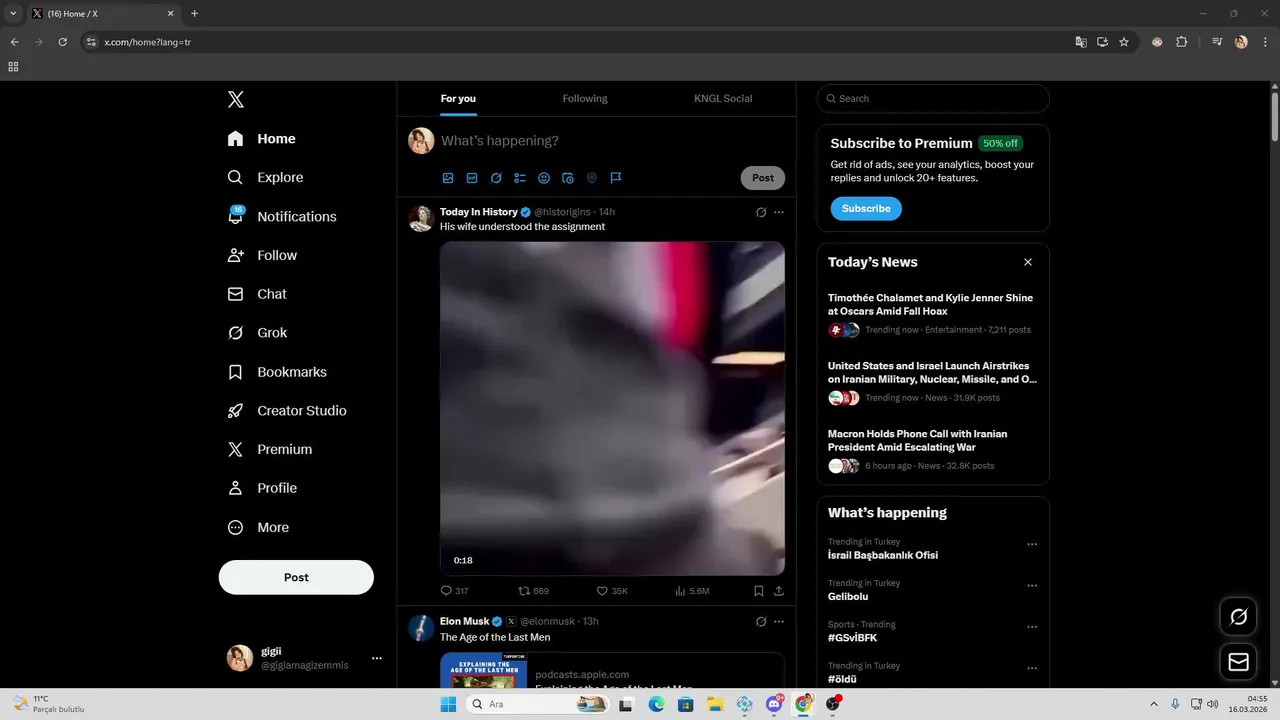Open Timothée Chalamet and Kylie Jenner news

[933, 313]
